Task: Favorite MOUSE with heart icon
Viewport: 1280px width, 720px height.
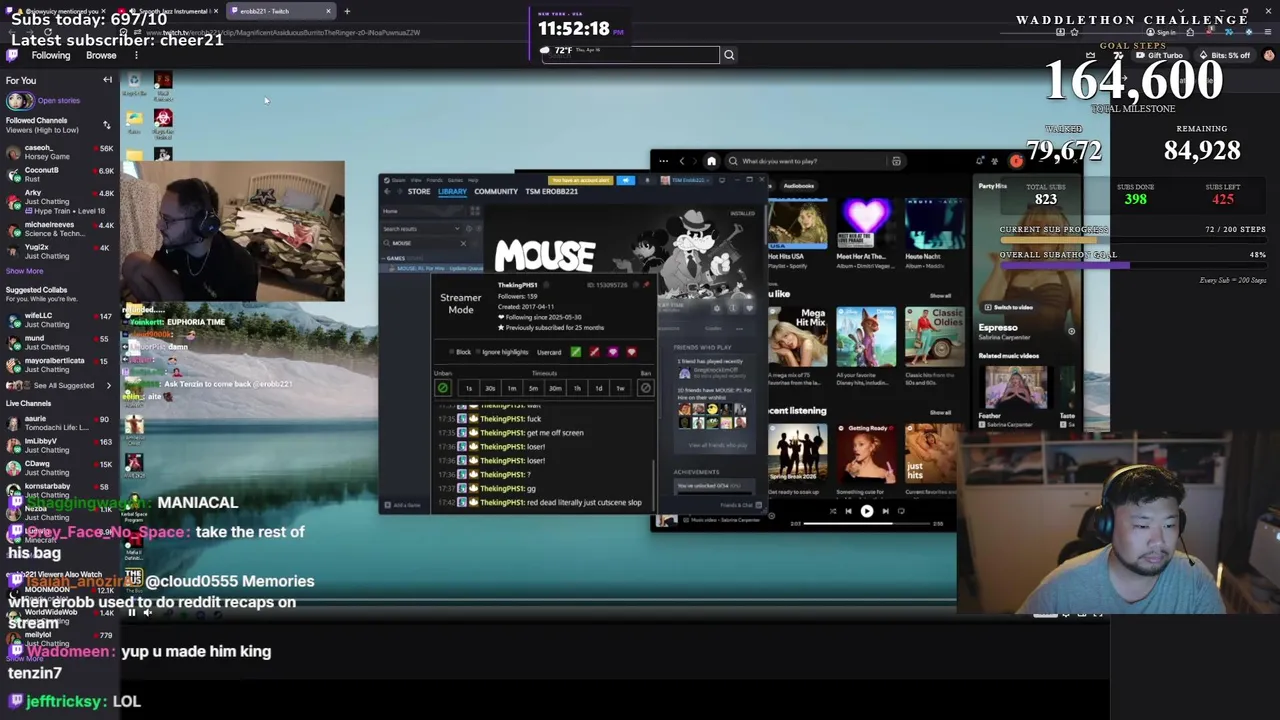Action: pos(749,308)
